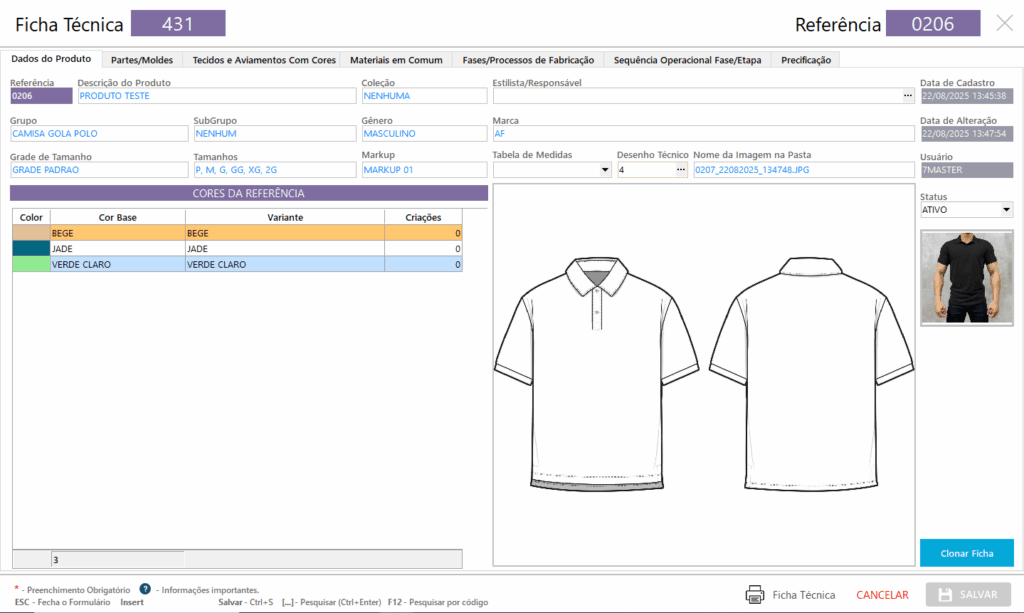Screen dimensions: 1024x613
Task: Click the black polo shirt photo thumbnail
Action: pyautogui.click(x=966, y=277)
